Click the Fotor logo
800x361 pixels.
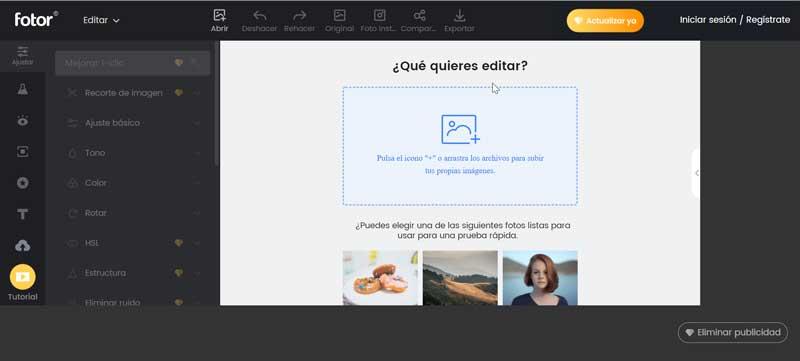click(36, 19)
